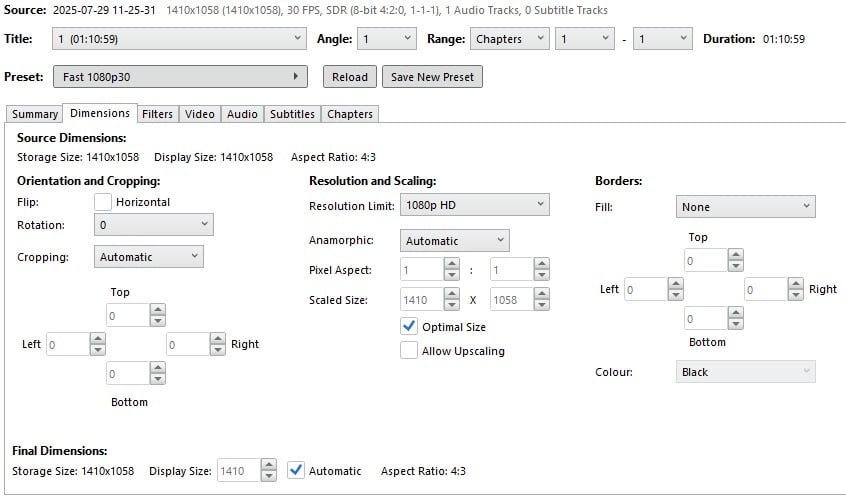Increase the Pixel Aspect first value
Screen dimensions: 846x497
pos(452,263)
